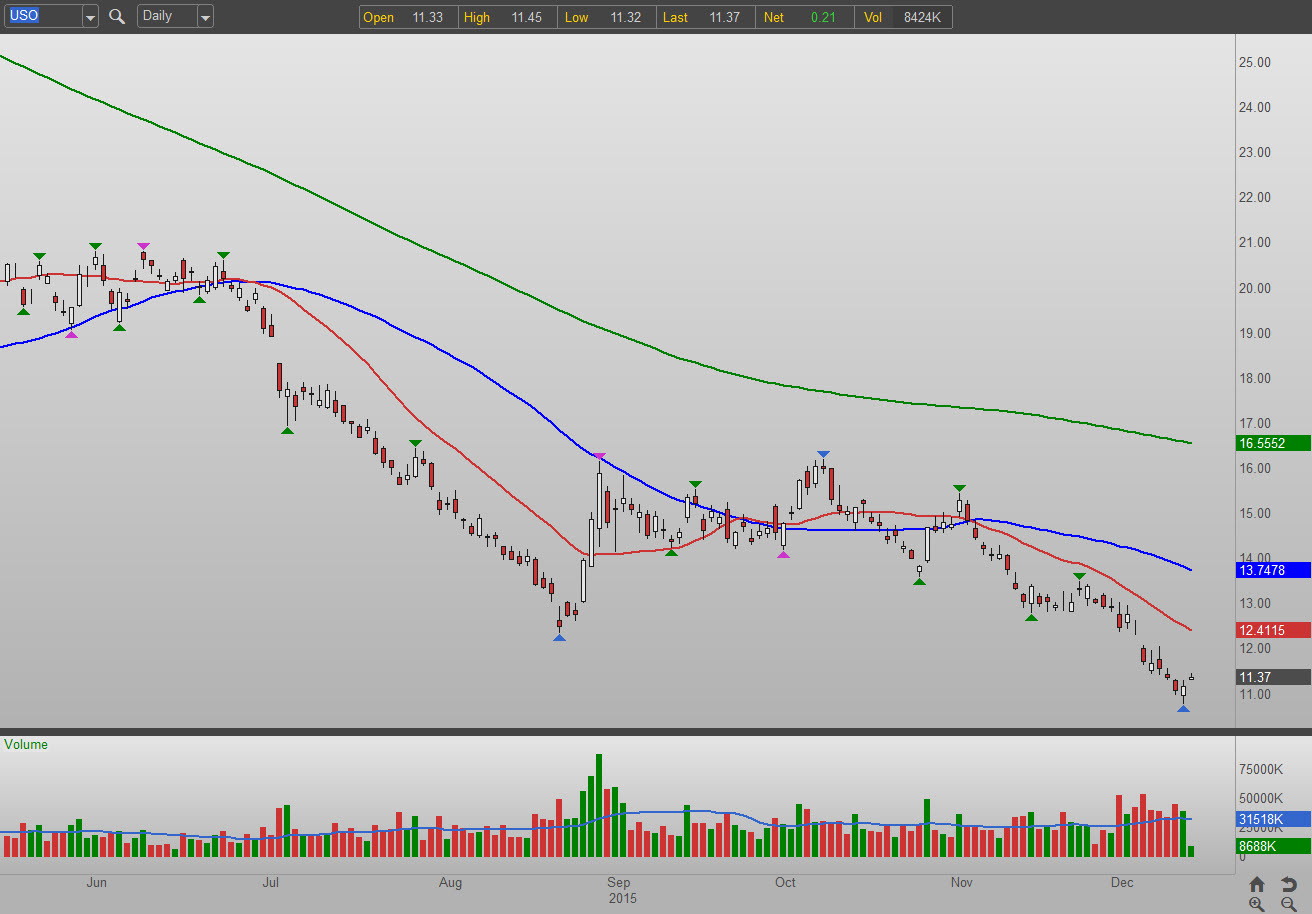1312x914 pixels.
Task: Click the magenta triangle above the September peak
Action: pyautogui.click(x=600, y=457)
